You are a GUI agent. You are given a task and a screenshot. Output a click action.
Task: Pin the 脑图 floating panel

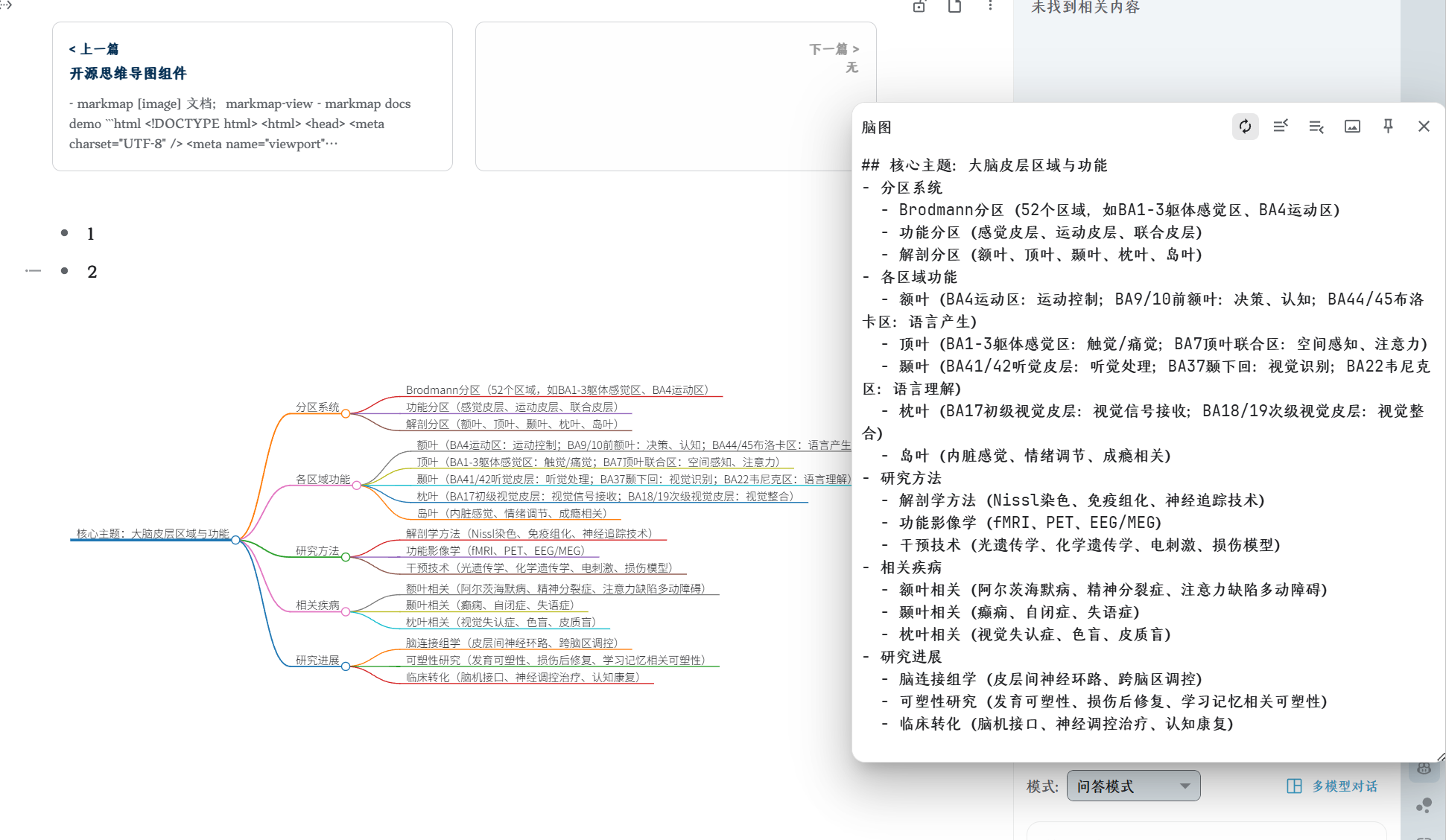[x=1388, y=127]
